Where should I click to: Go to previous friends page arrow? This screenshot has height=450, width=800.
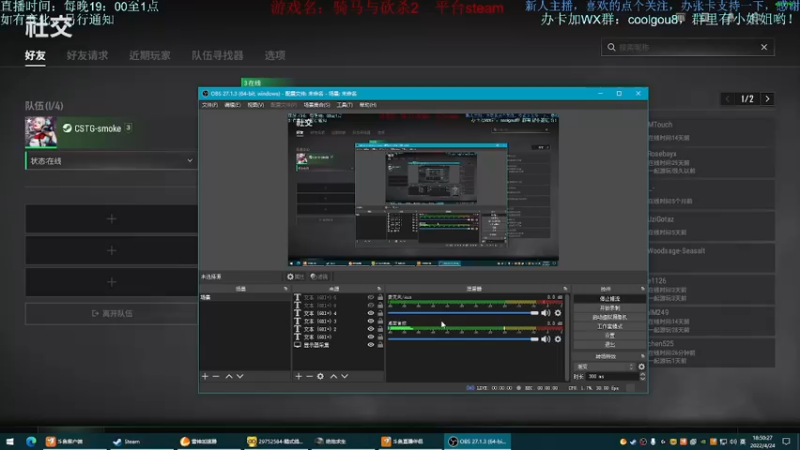tap(728, 99)
